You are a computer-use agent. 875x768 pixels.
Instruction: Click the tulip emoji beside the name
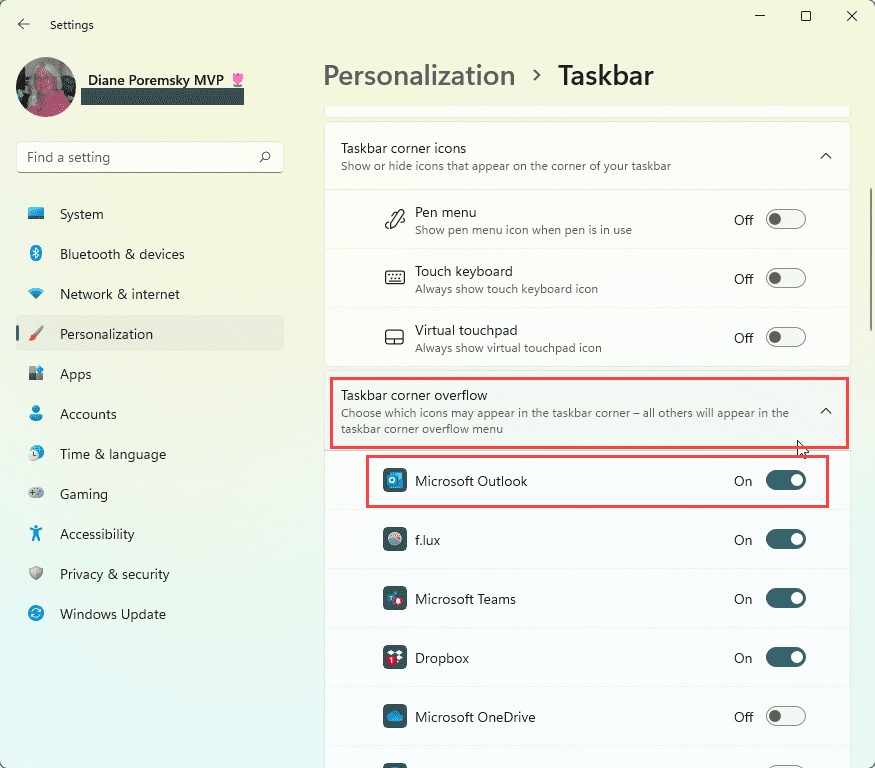pyautogui.click(x=238, y=80)
